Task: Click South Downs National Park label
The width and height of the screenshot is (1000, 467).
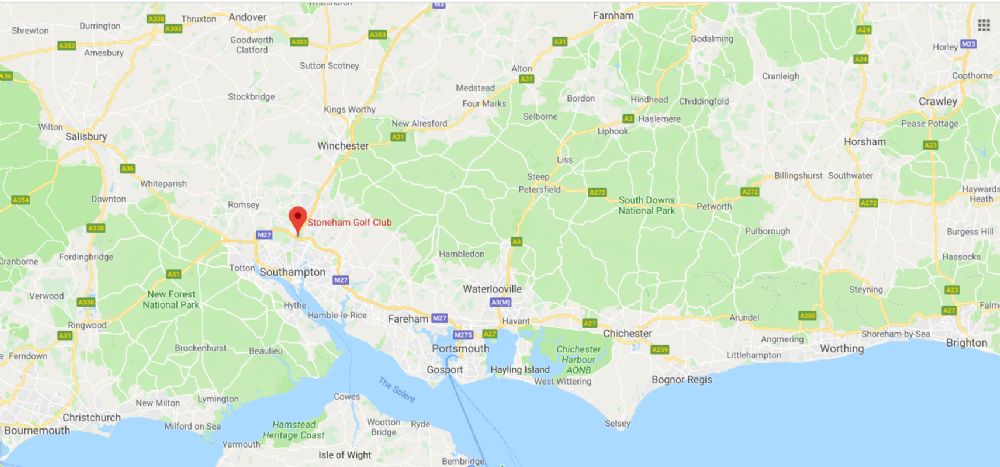Action: tap(647, 205)
